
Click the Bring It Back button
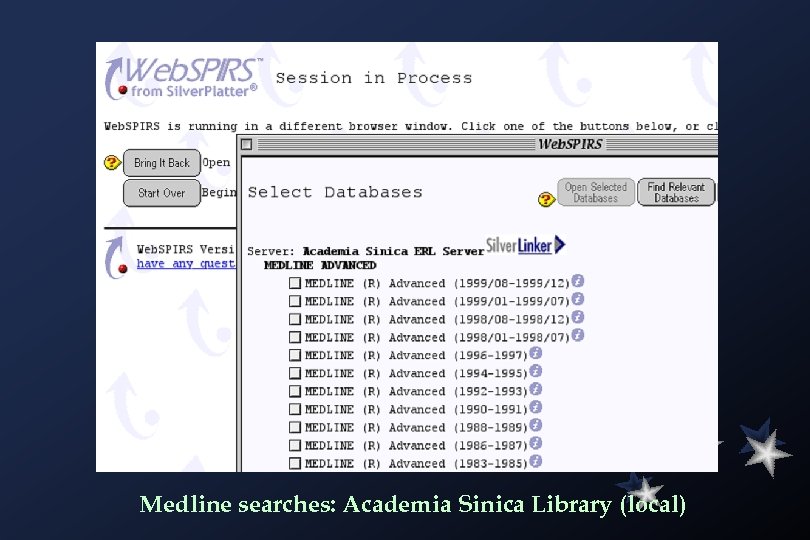coord(162,163)
